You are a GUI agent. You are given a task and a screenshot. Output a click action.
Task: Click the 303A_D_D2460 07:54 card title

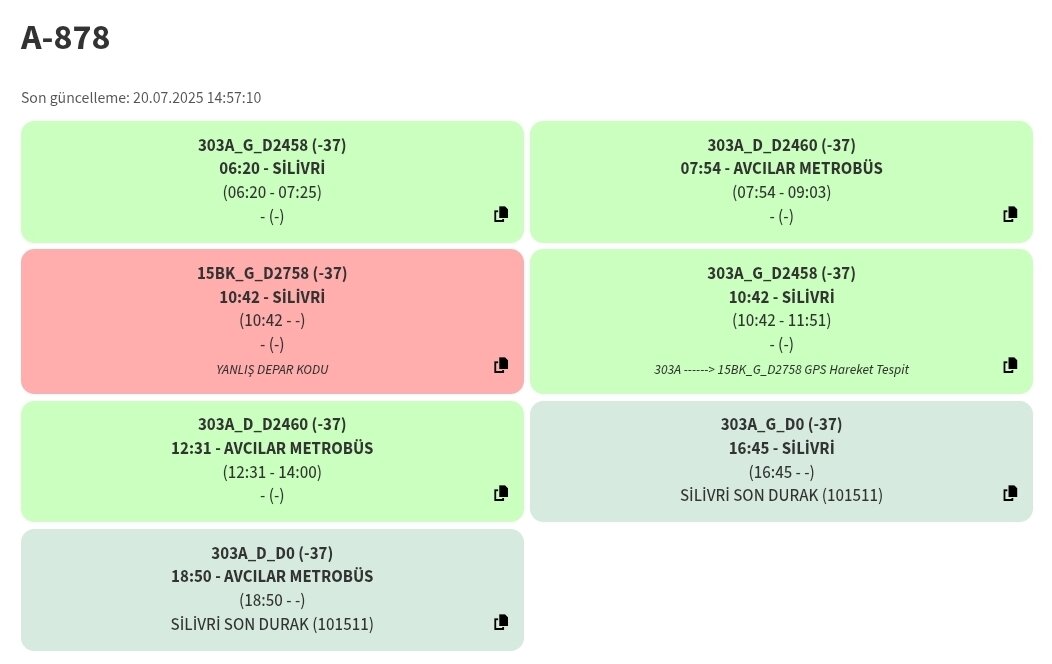[x=782, y=146]
